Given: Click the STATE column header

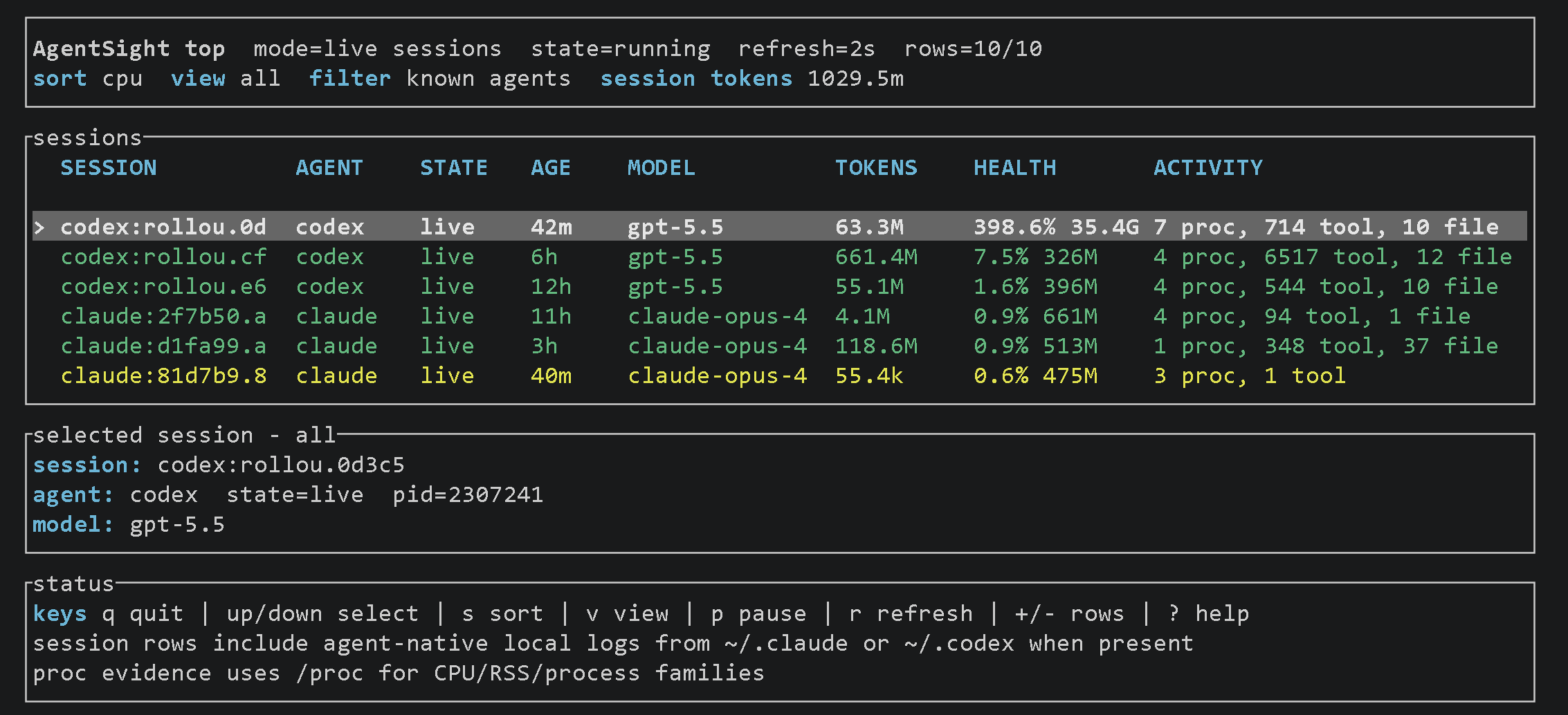Looking at the screenshot, I should pos(454,167).
